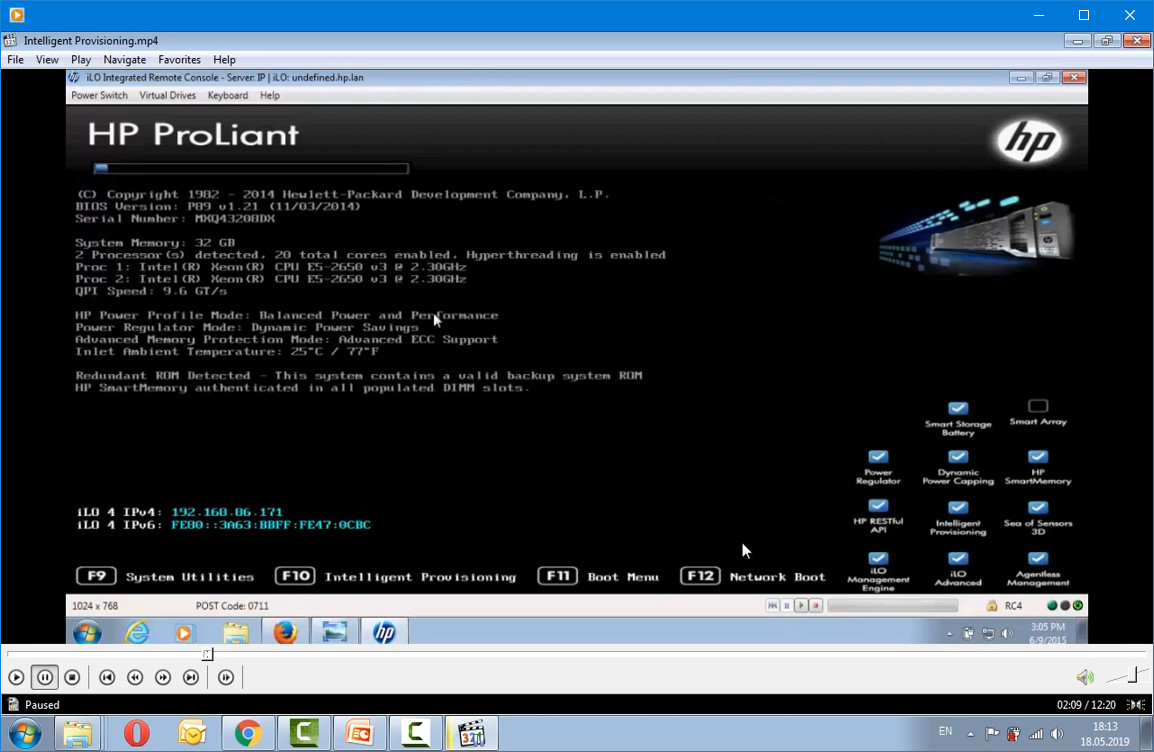Screen dimensions: 1154x752
Task: Click Media Player Classic icon on main taskbar
Action: click(472, 734)
